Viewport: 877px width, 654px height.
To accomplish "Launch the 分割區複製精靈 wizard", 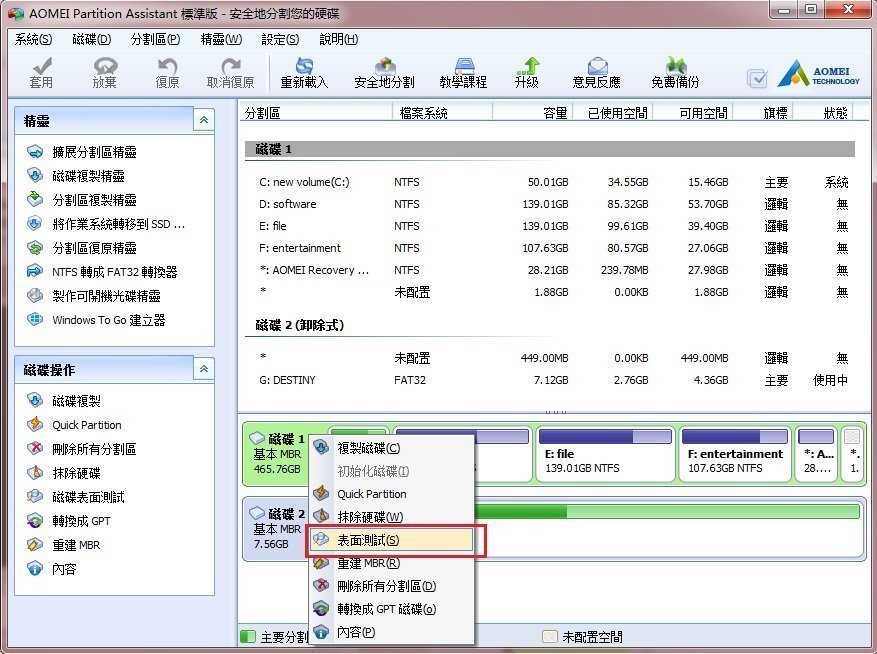I will 82,200.
